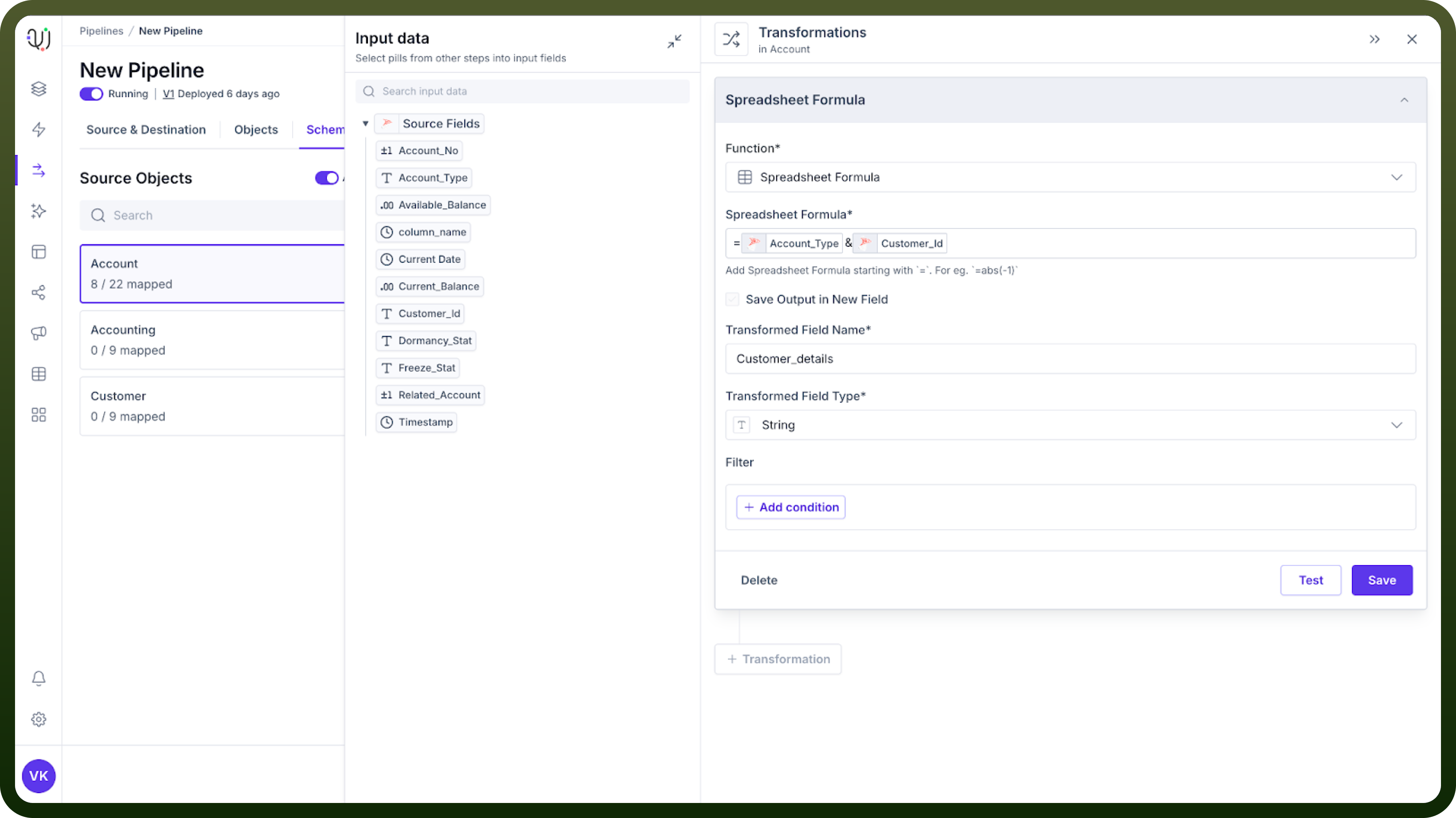The width and height of the screenshot is (1456, 818).
Task: Click the Delete button
Action: (759, 580)
